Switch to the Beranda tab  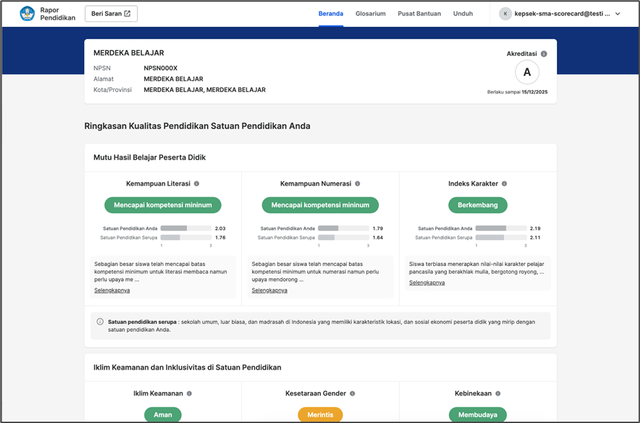click(x=331, y=14)
